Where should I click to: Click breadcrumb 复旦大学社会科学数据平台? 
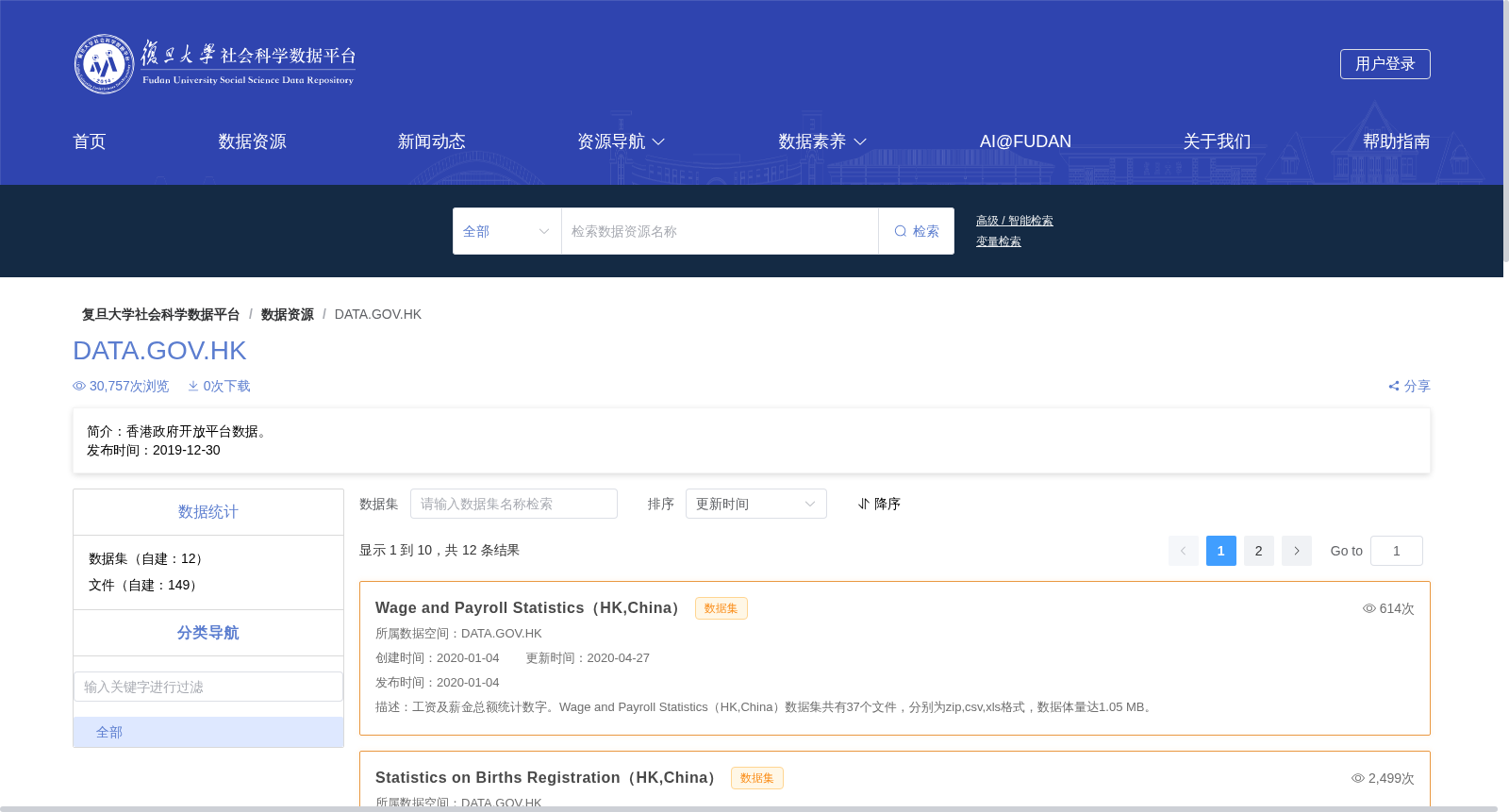(160, 314)
